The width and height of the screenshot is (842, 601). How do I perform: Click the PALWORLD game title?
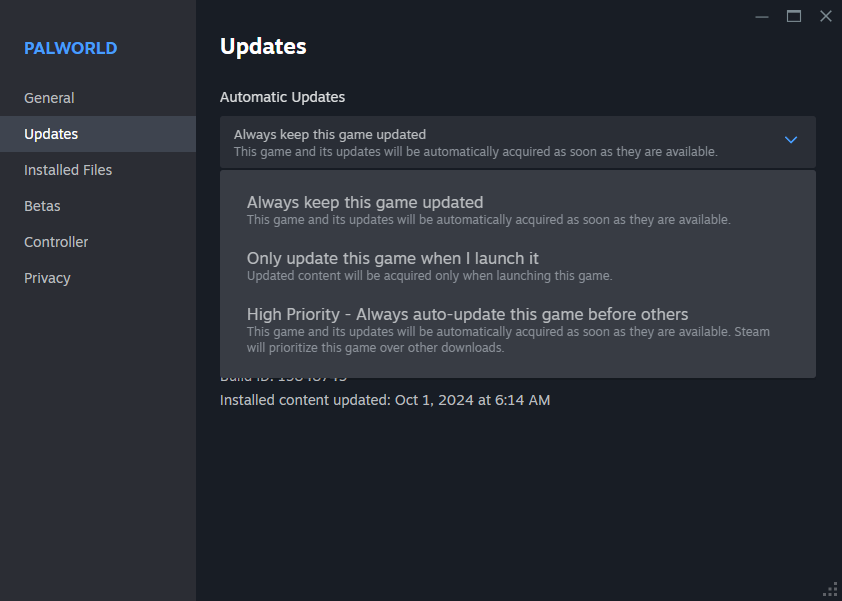[70, 48]
